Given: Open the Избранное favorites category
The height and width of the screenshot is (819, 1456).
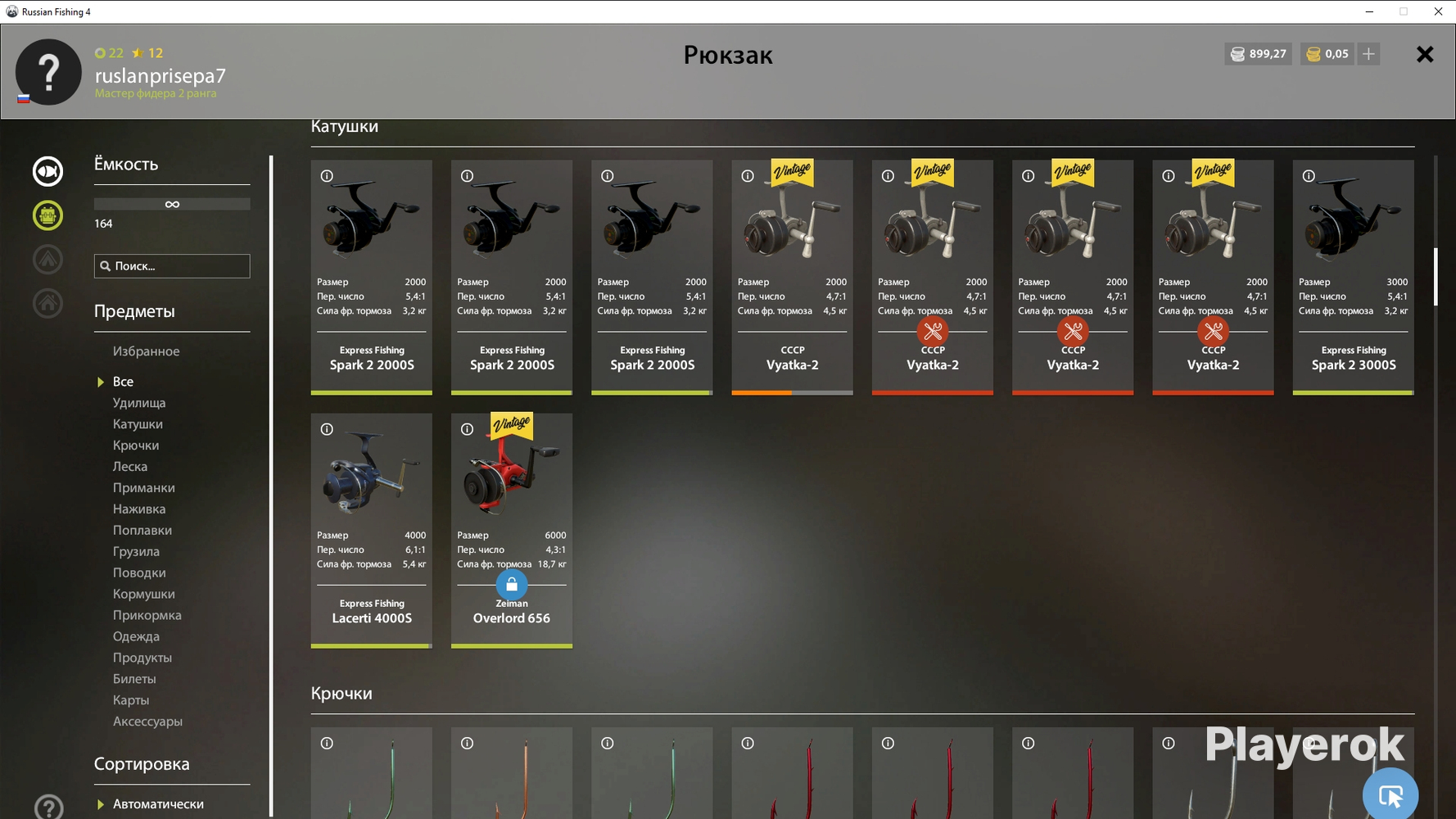Looking at the screenshot, I should tap(146, 351).
